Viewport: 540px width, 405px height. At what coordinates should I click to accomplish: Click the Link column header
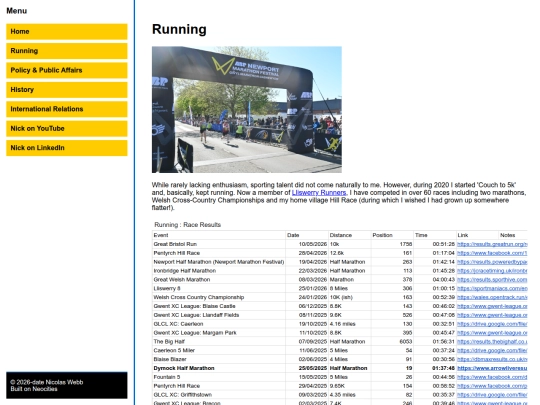pos(477,235)
